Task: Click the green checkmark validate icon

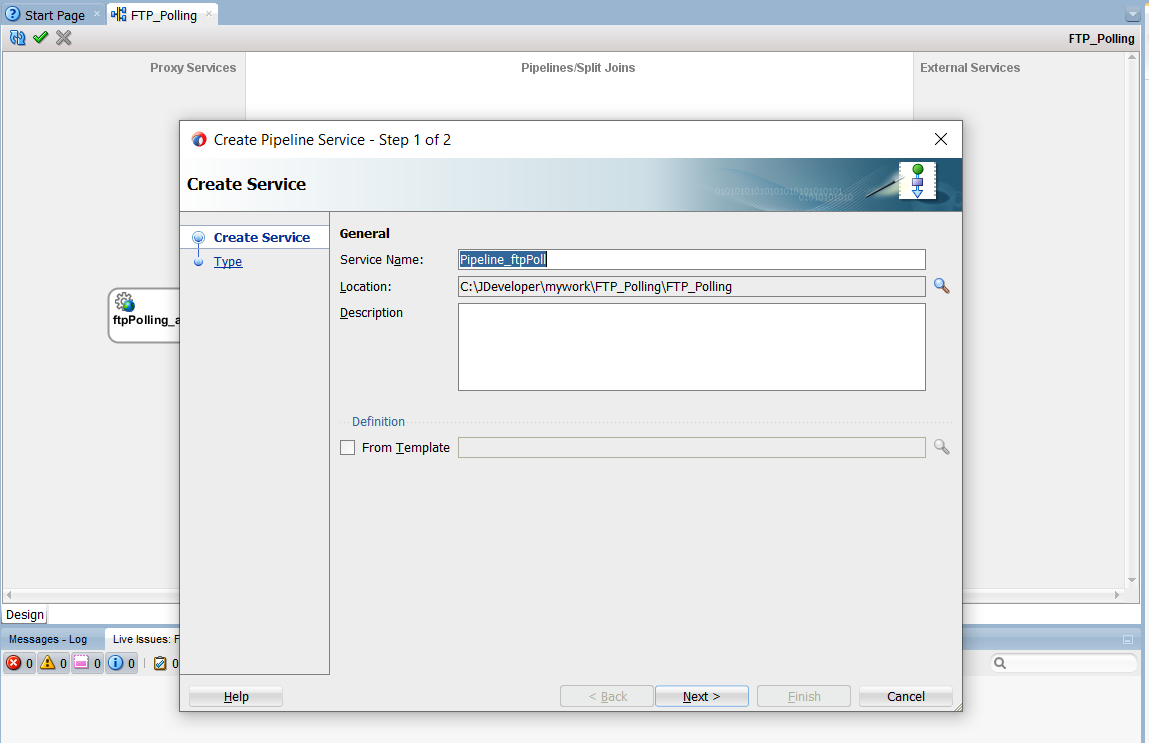Action: (x=40, y=38)
